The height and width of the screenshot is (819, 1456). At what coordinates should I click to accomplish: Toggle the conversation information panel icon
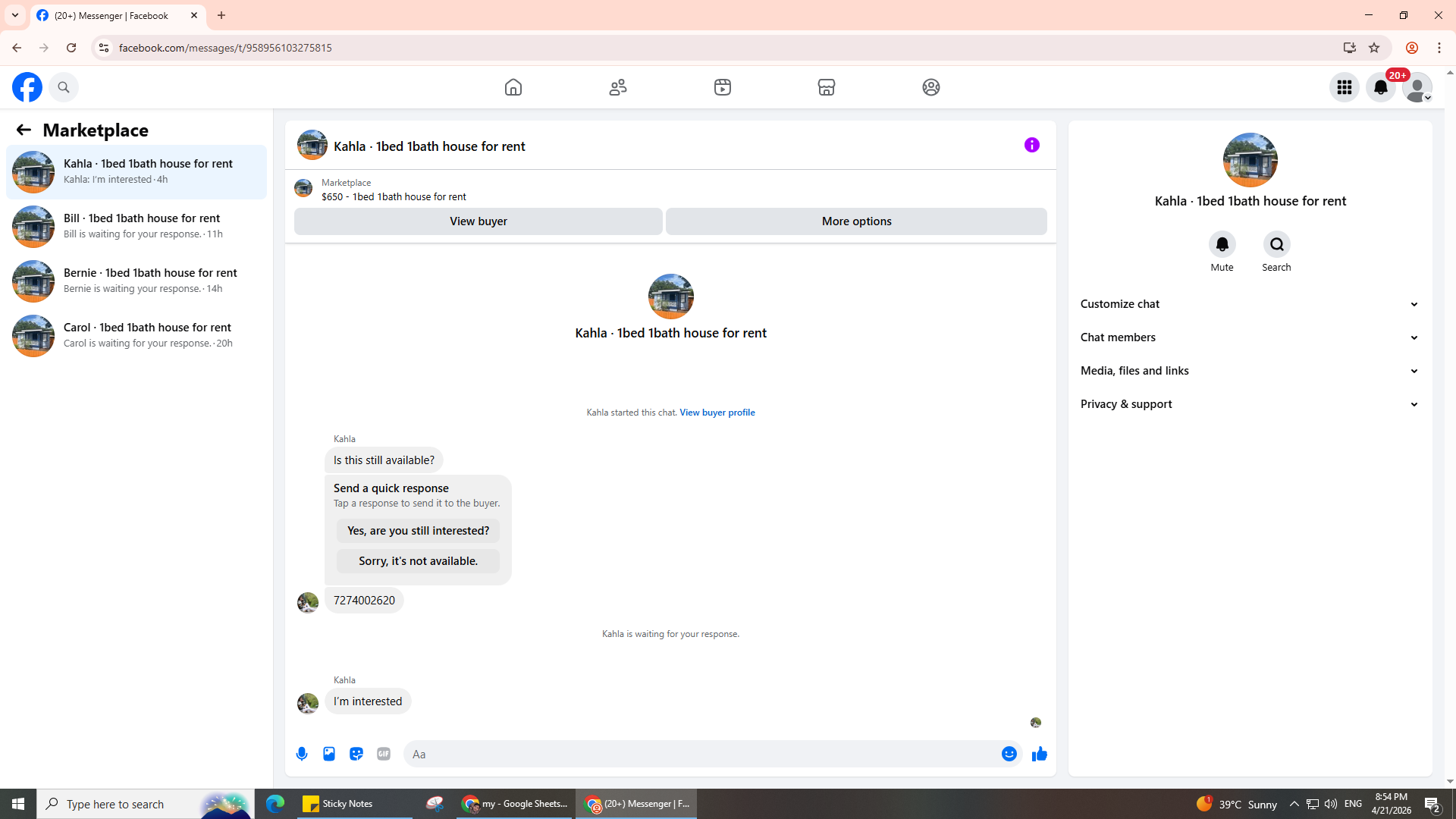[x=1032, y=145]
